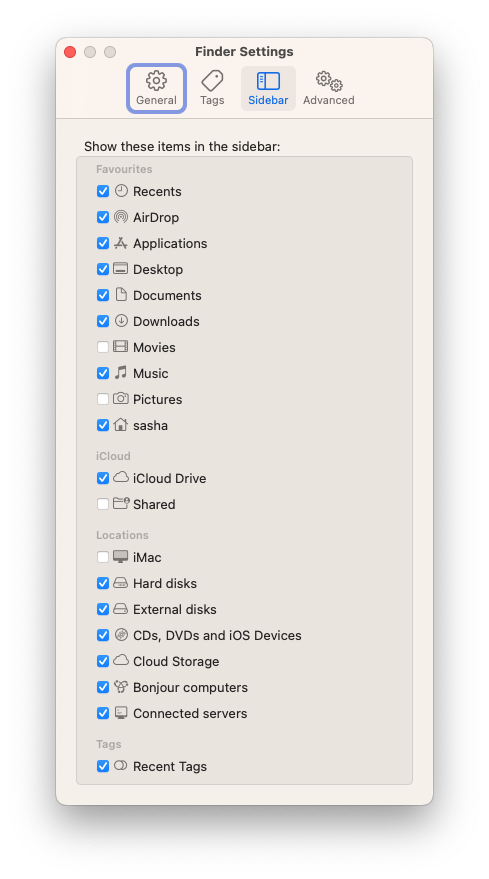Image resolution: width=489 pixels, height=879 pixels.
Task: Click the sasha home folder icon
Action: pos(121,425)
